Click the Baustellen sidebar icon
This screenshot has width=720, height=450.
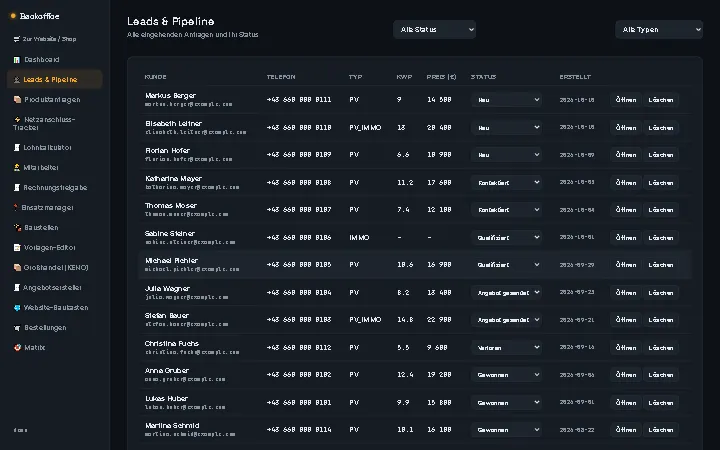pos(17,227)
